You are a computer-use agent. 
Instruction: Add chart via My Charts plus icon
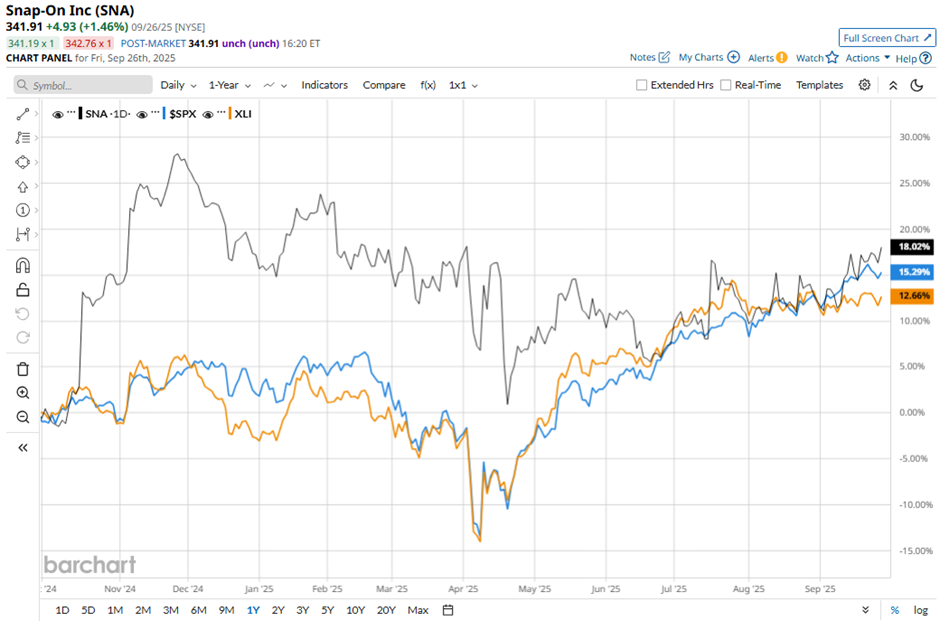[733, 57]
